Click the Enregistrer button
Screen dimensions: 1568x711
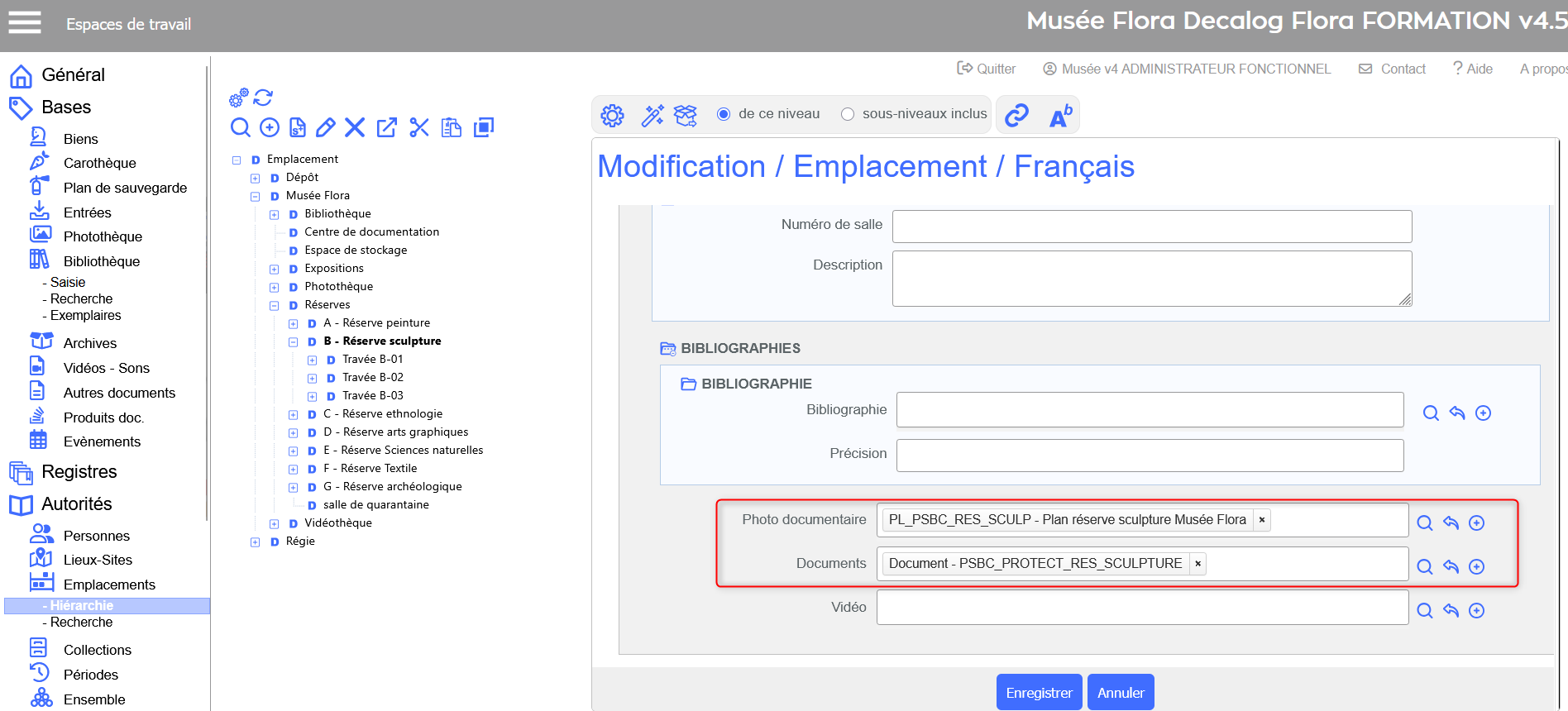pyautogui.click(x=1039, y=693)
